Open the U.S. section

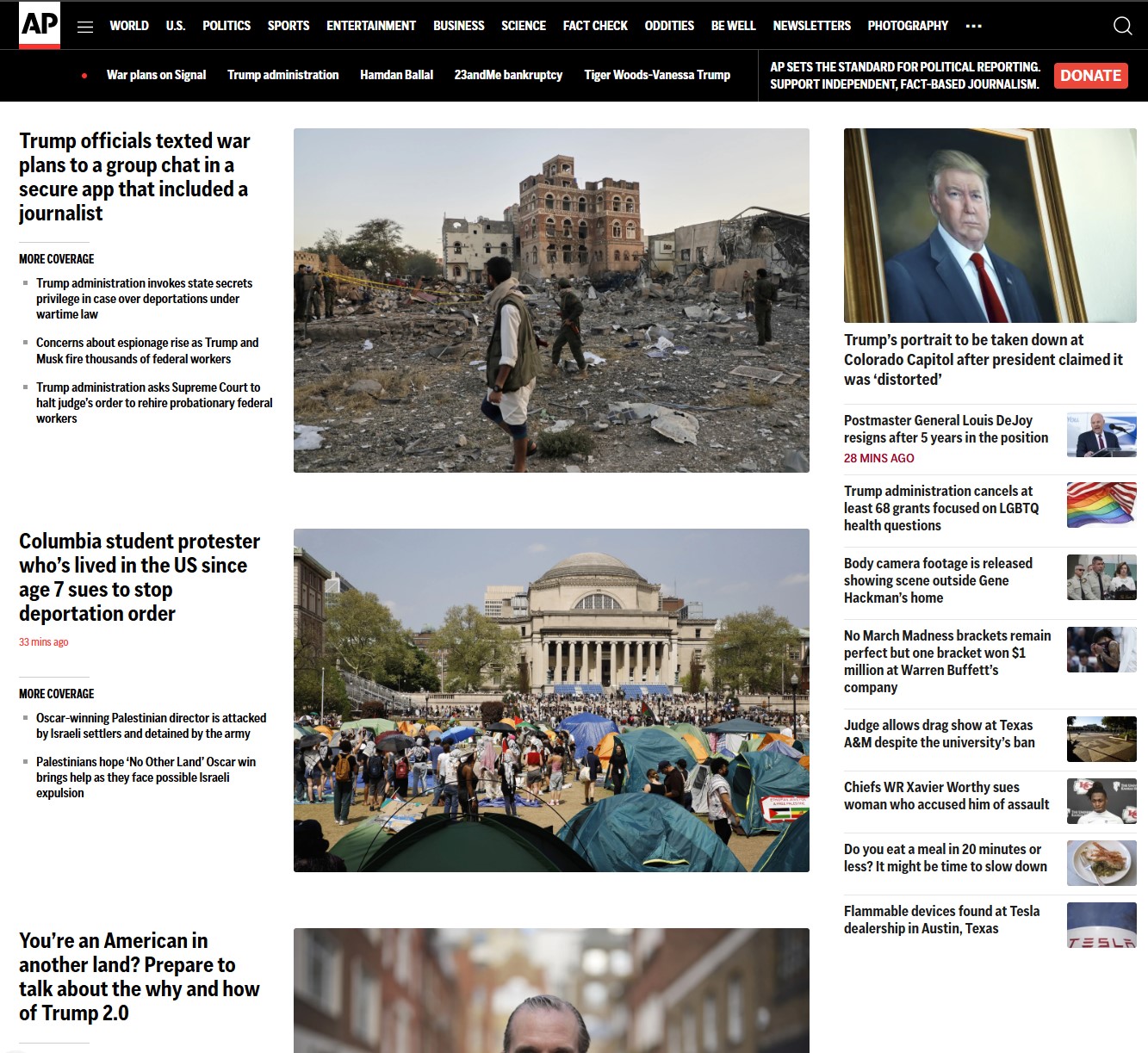coord(176,26)
